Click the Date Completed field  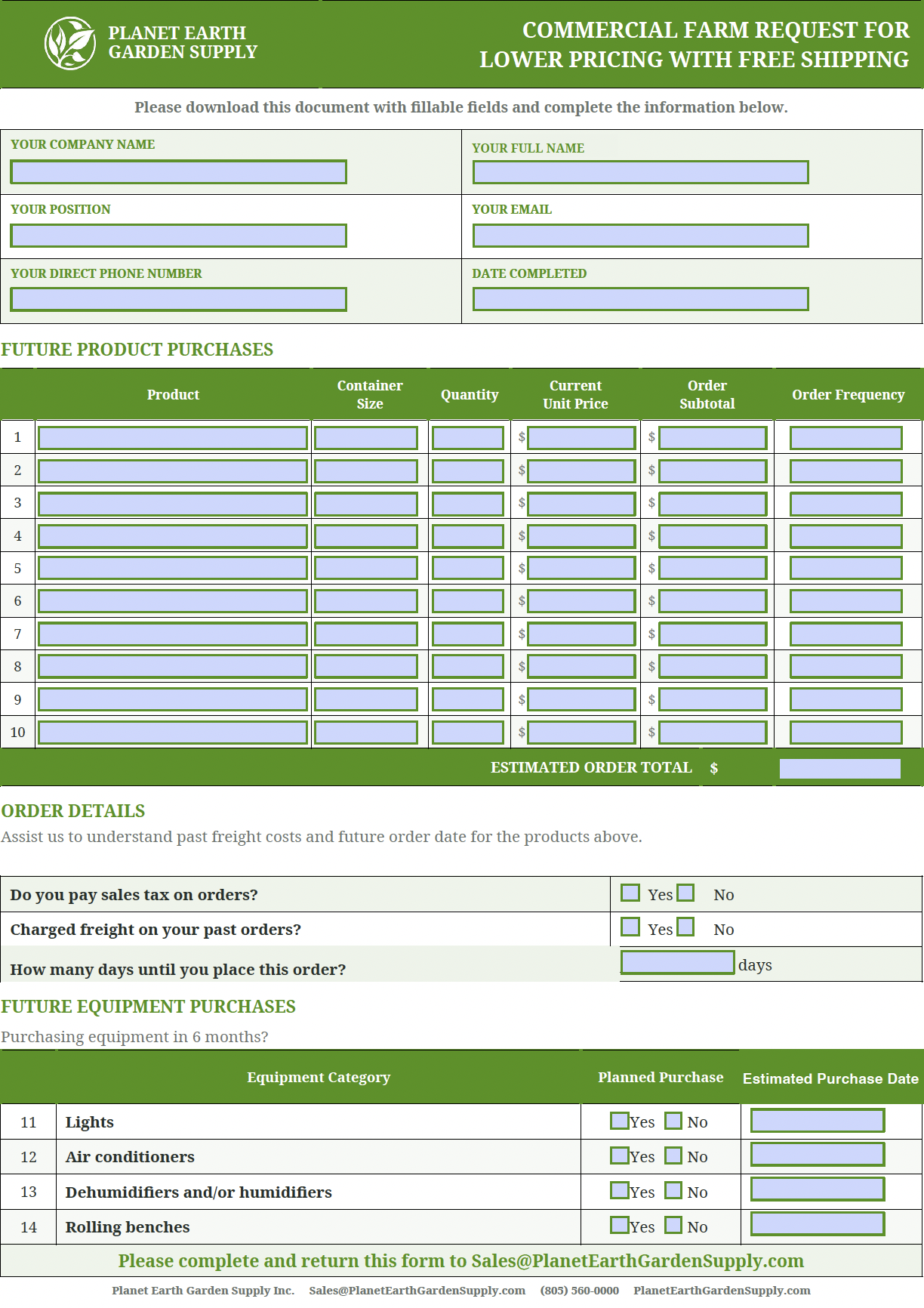[640, 299]
